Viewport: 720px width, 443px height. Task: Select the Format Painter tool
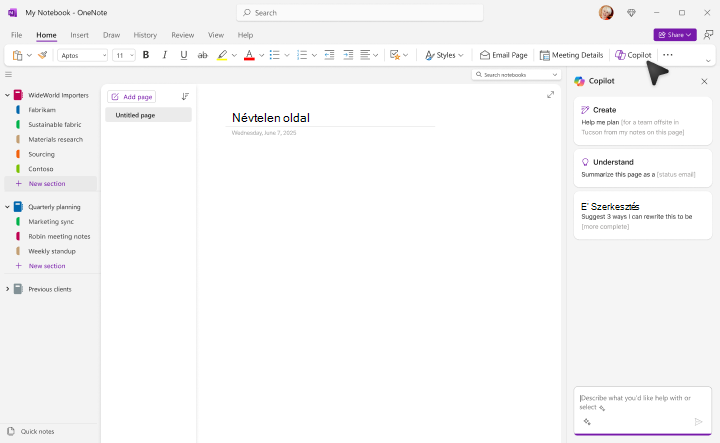[43, 55]
